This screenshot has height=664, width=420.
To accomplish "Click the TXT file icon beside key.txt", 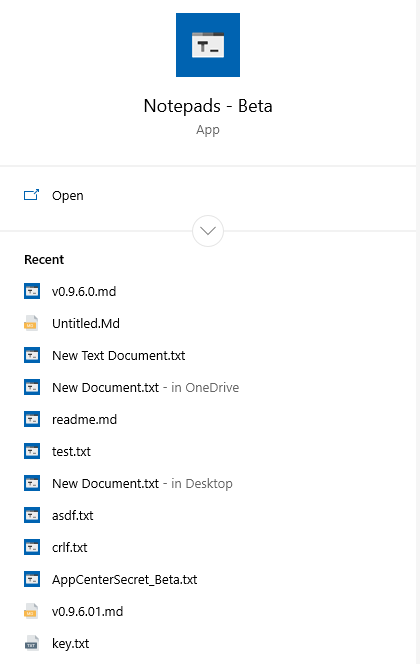I will pos(31,643).
